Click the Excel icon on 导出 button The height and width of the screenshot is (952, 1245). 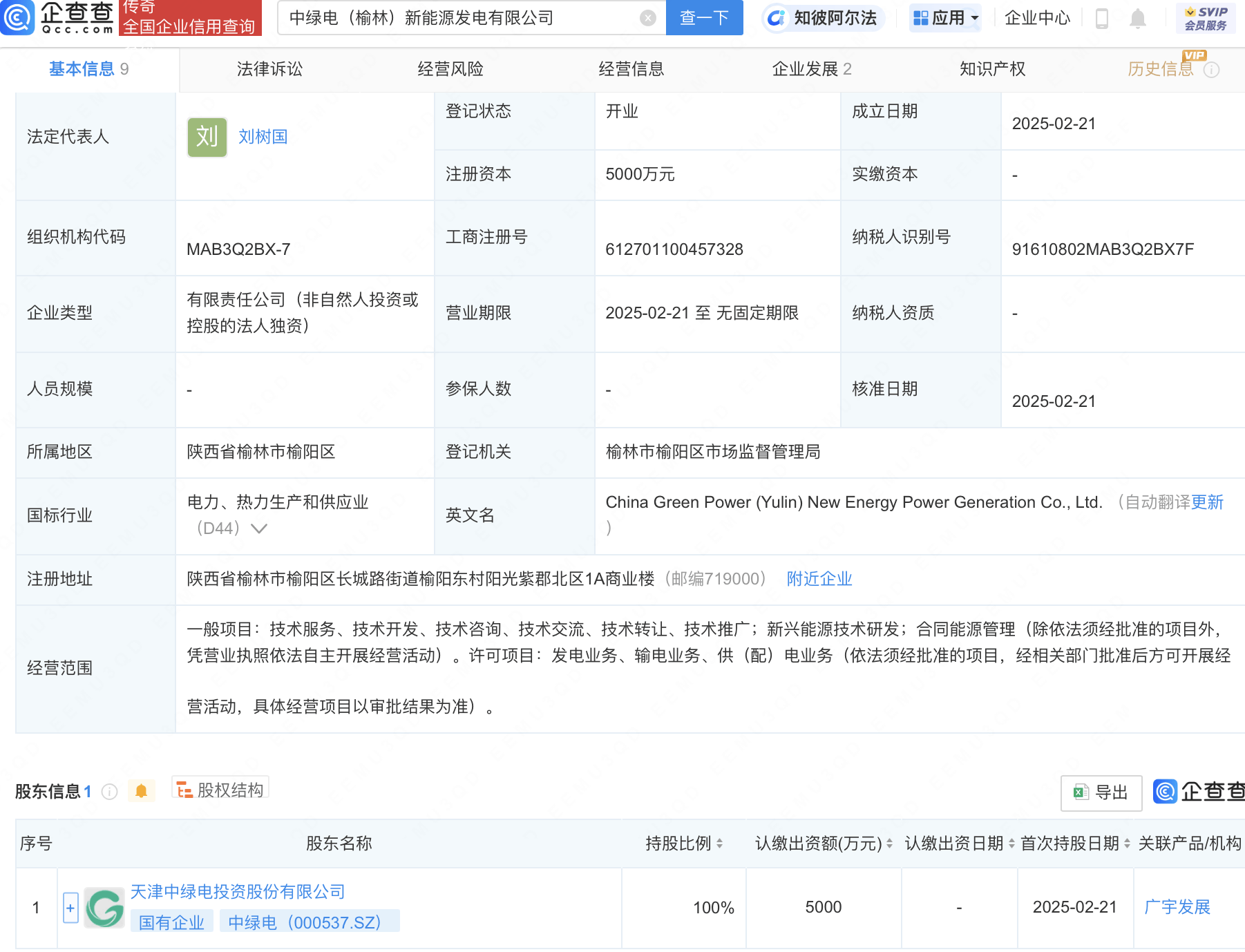(x=1080, y=793)
